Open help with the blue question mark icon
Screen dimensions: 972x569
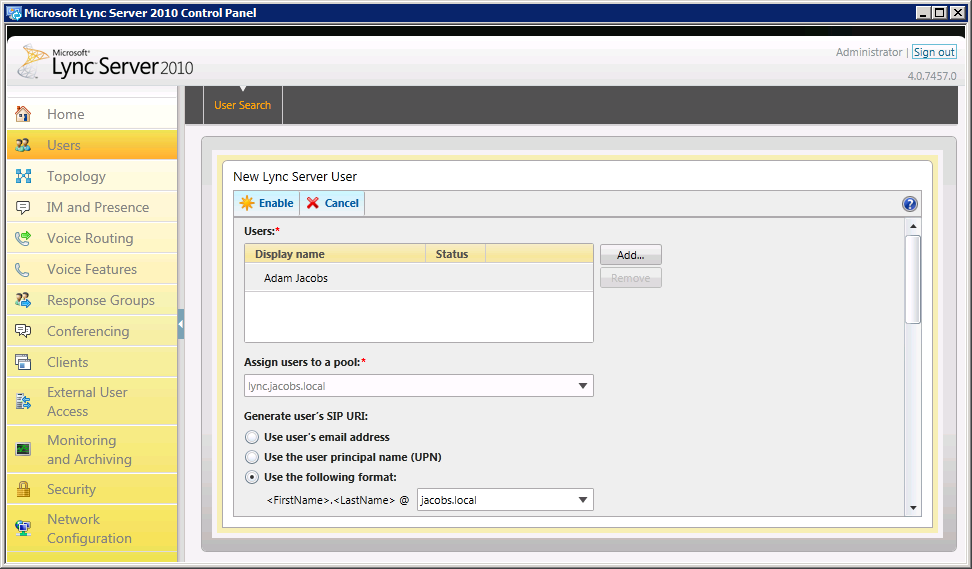tap(909, 204)
